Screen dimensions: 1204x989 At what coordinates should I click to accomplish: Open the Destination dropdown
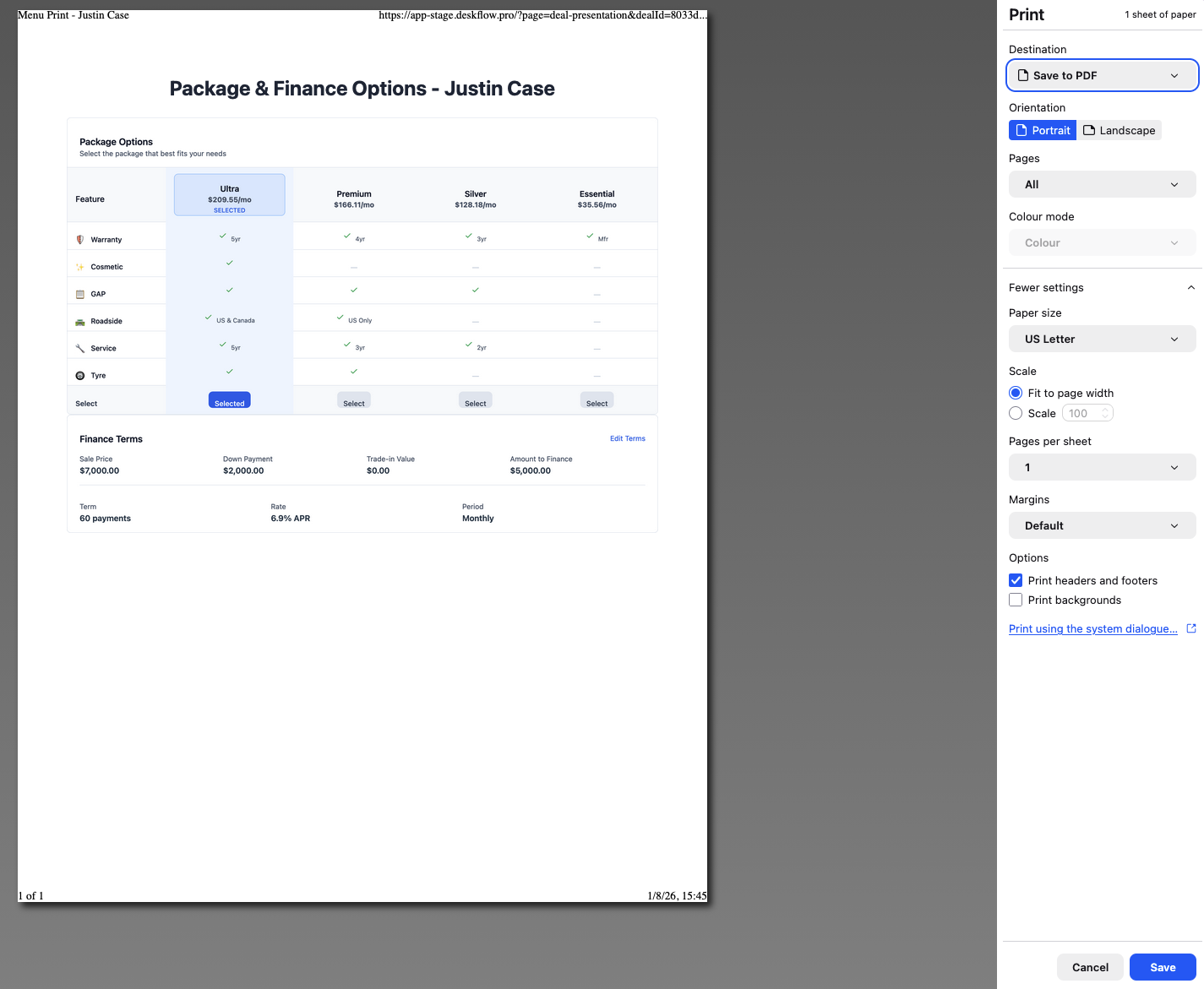pos(1102,75)
